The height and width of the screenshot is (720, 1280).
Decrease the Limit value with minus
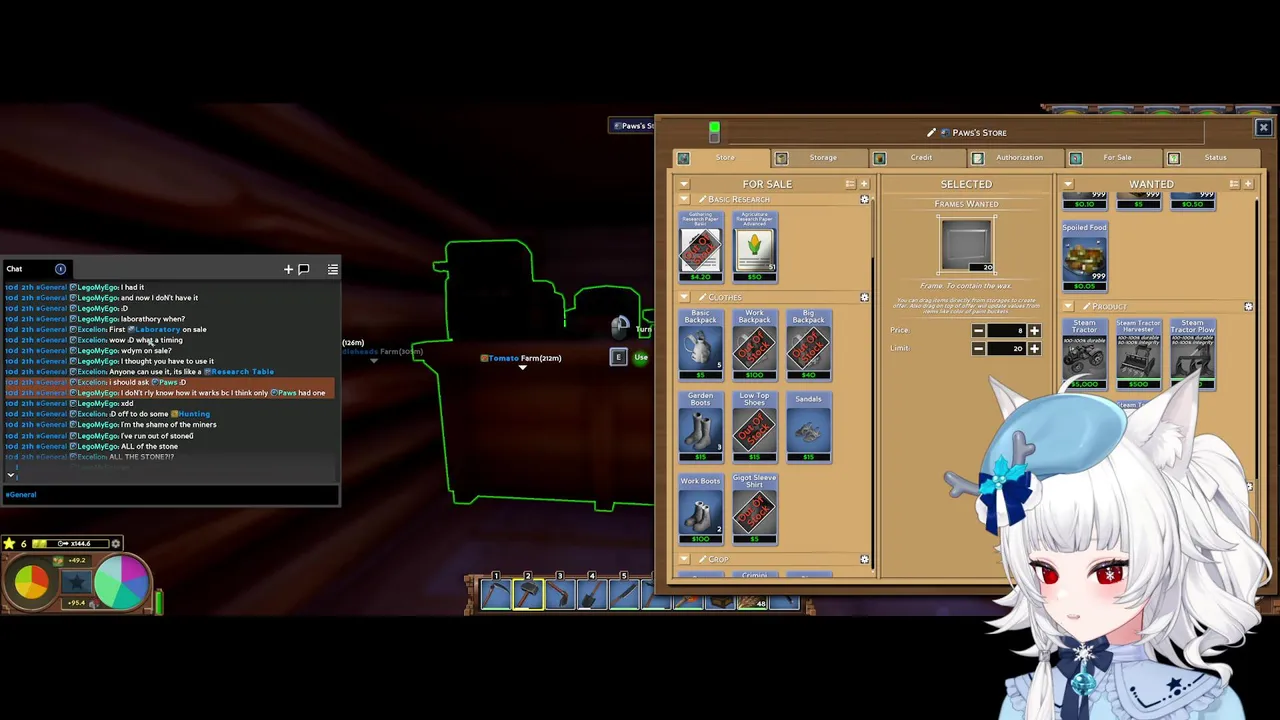pos(978,349)
